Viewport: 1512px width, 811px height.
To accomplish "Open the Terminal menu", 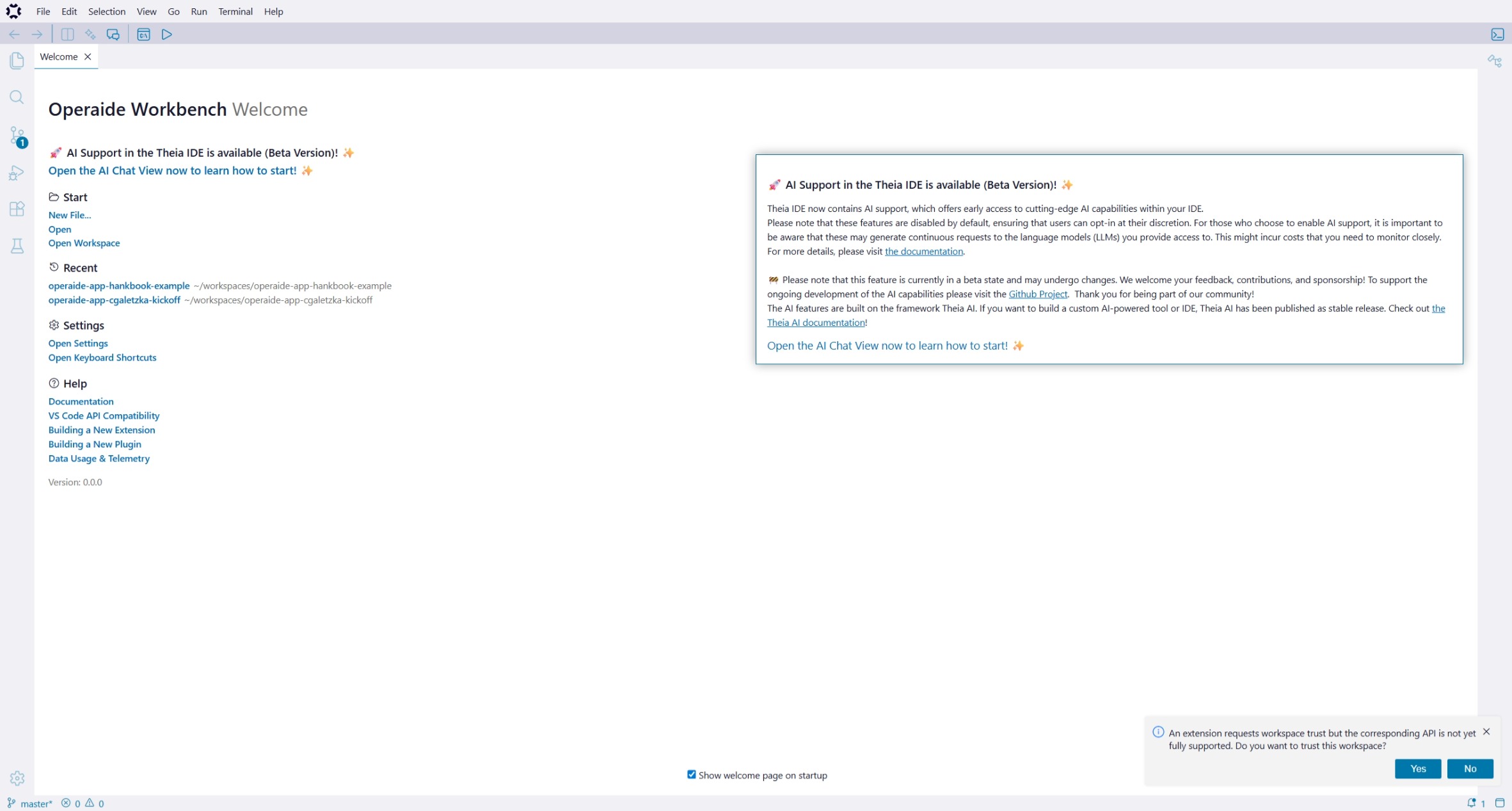I will [x=235, y=12].
